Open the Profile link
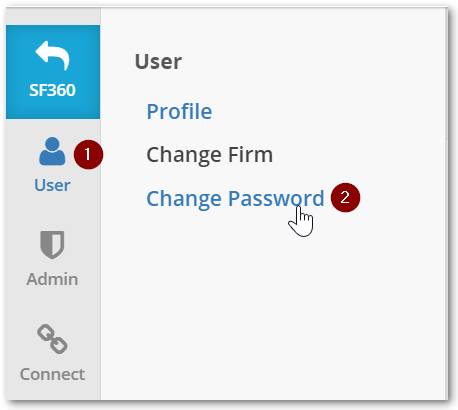Viewport: 458px width, 410px height. [179, 111]
